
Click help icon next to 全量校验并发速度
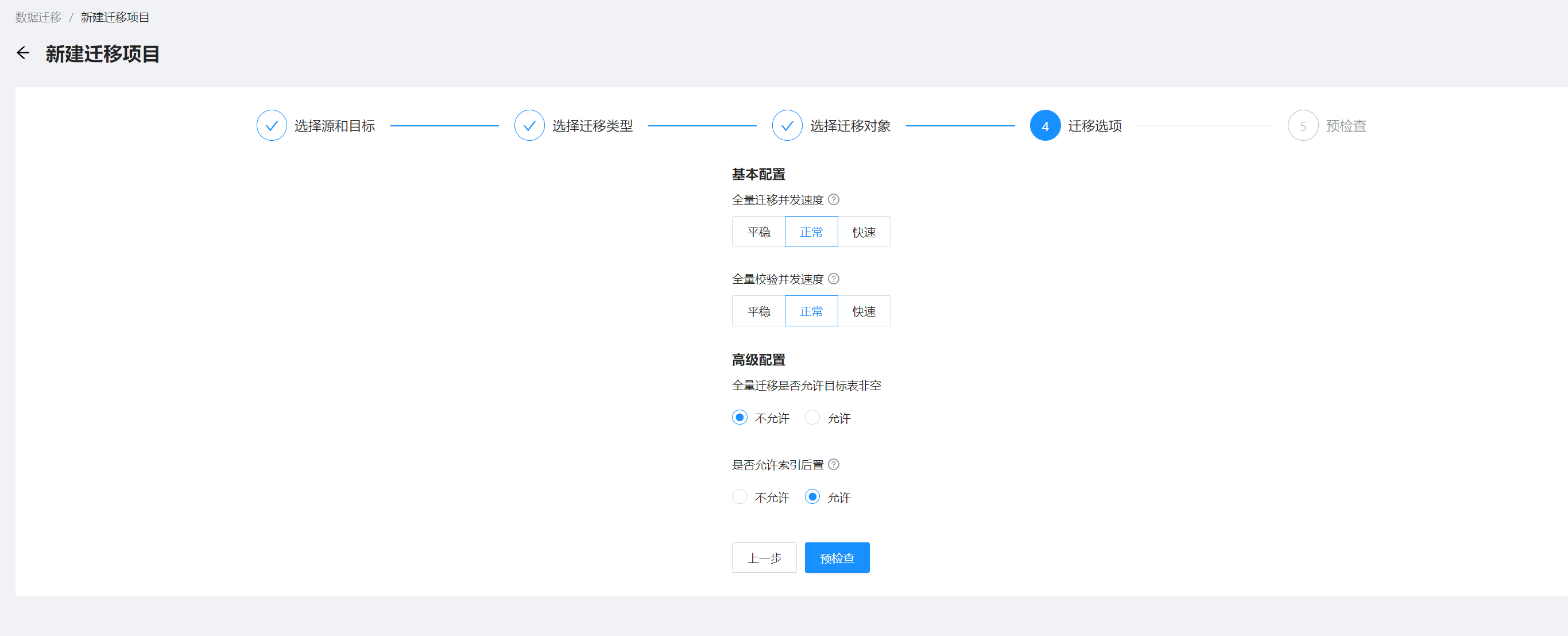click(834, 279)
